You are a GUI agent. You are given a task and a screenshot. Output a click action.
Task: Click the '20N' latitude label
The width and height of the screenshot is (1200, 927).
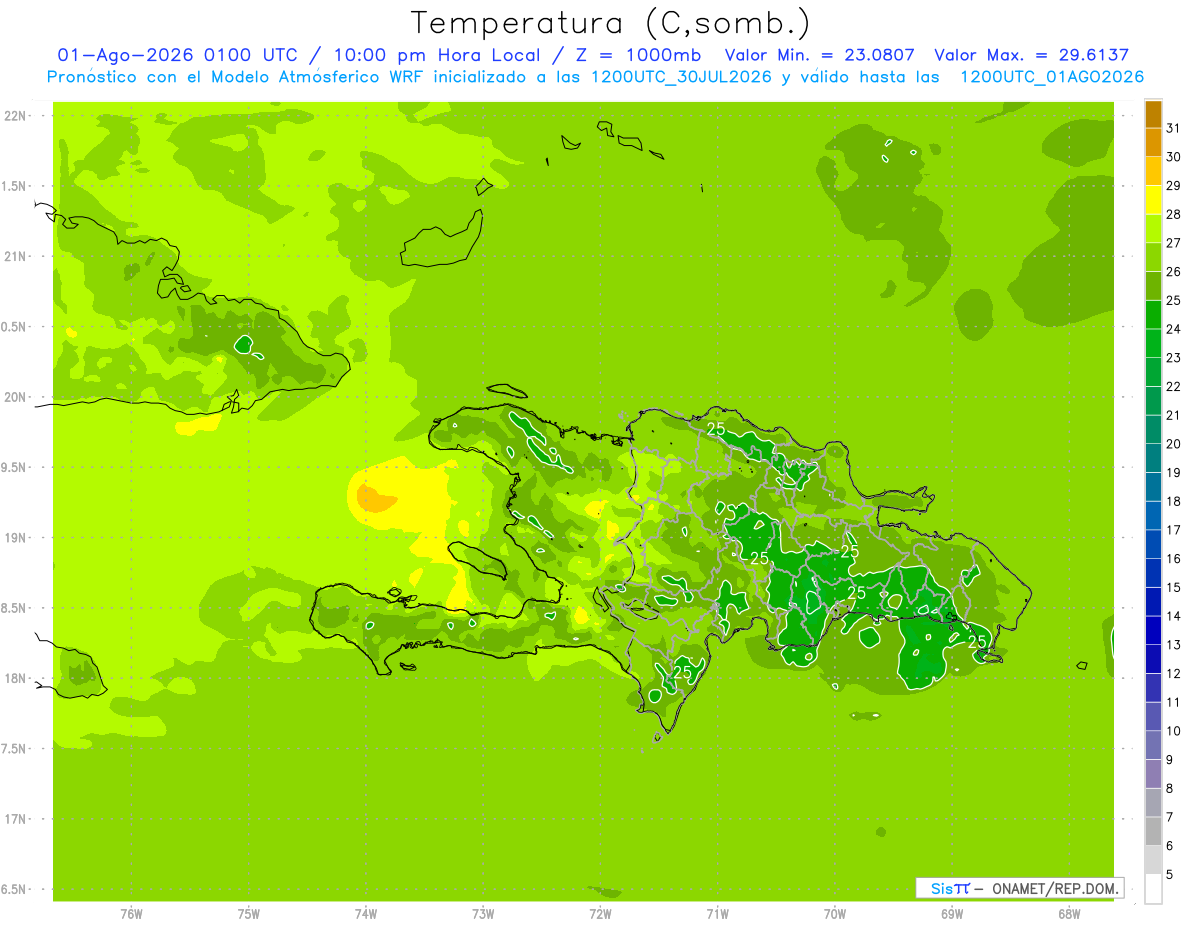(x=15, y=398)
